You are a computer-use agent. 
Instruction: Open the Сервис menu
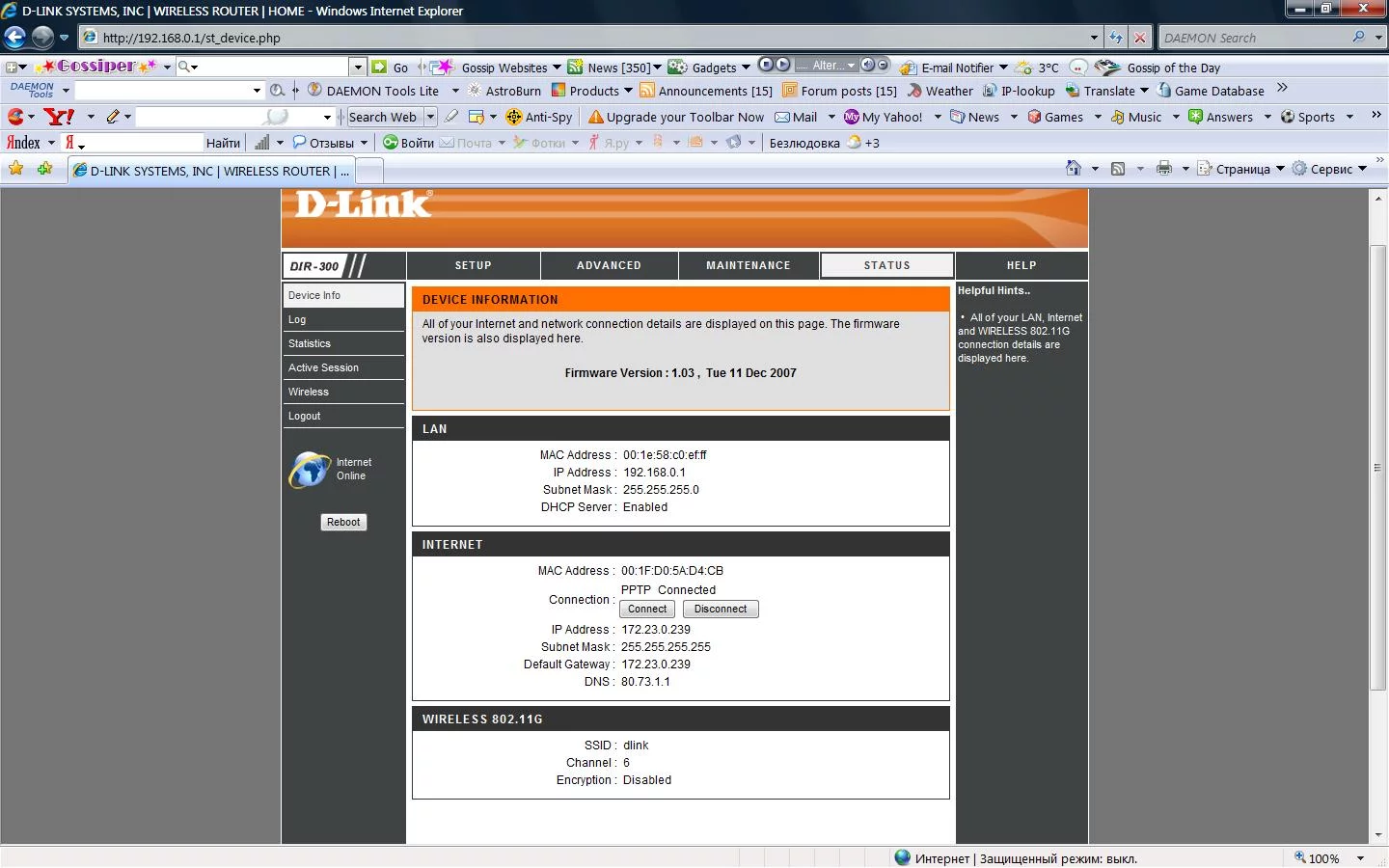pyautogui.click(x=1330, y=169)
